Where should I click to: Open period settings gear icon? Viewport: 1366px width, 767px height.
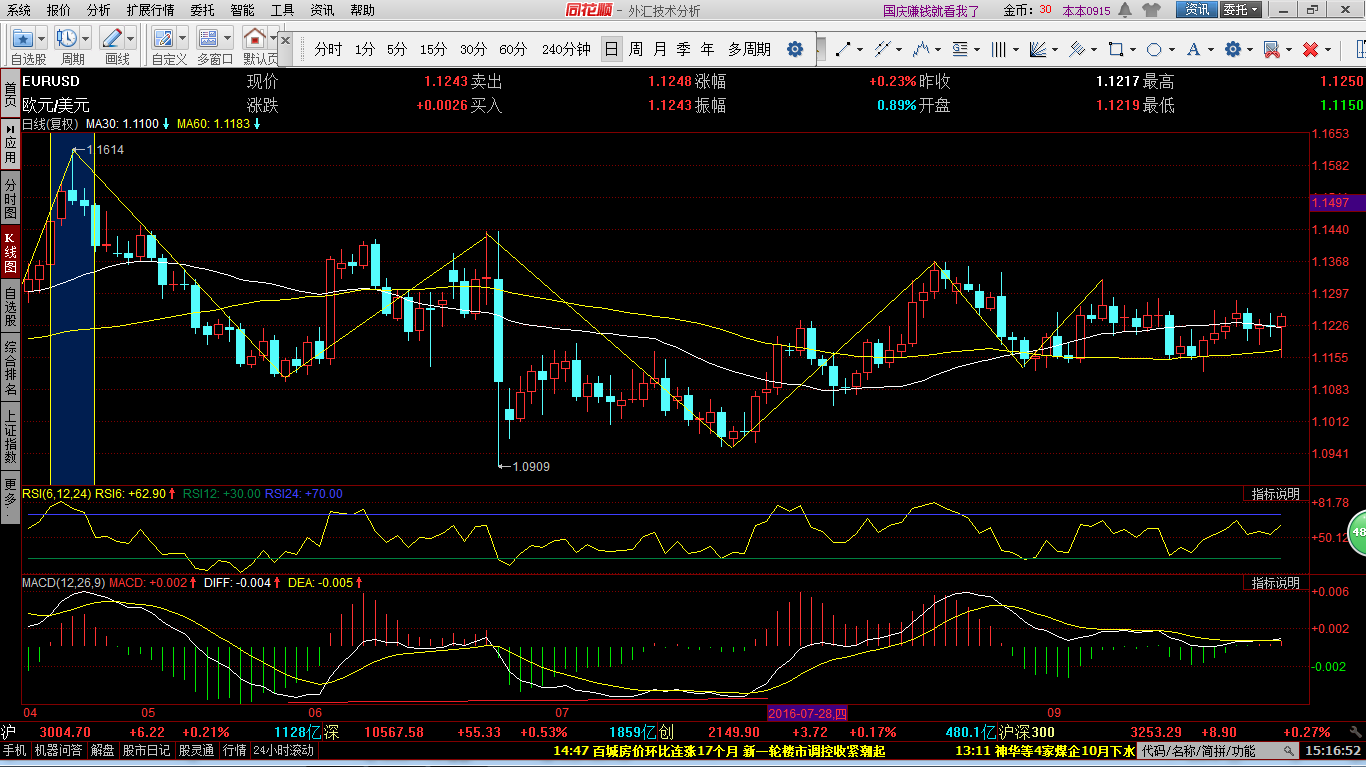coord(795,49)
